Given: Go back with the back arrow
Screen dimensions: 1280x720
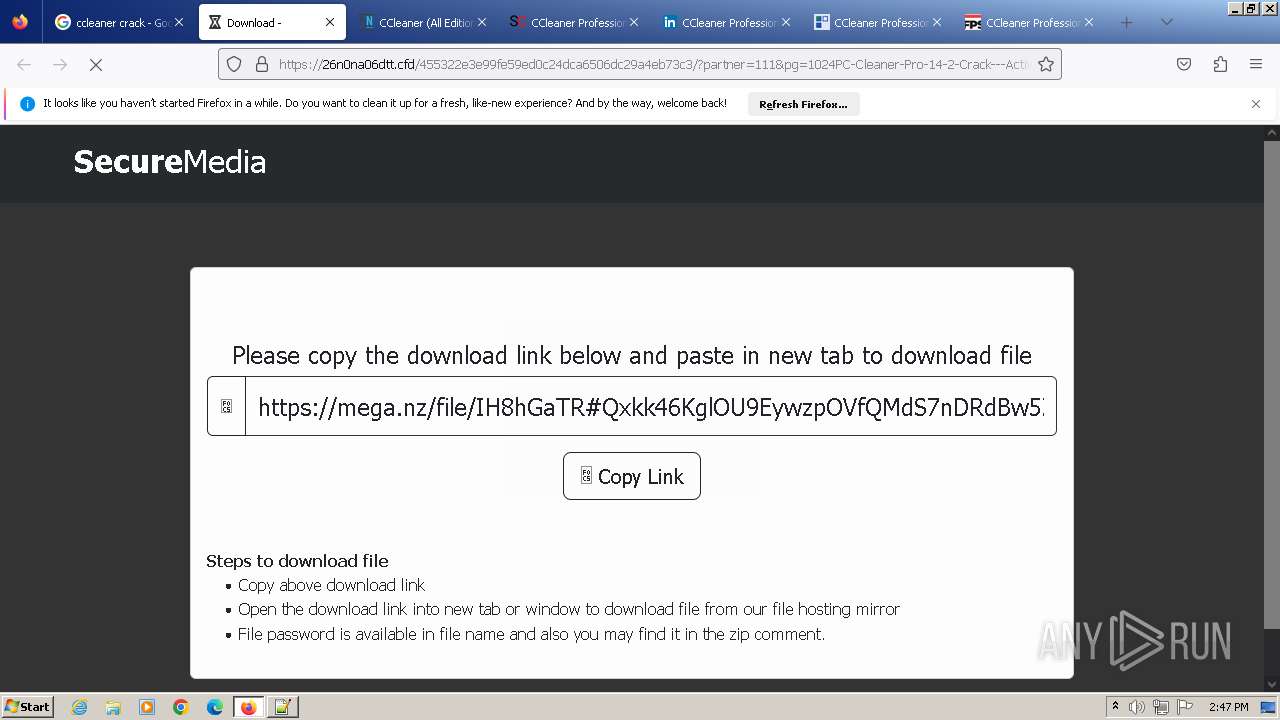Looking at the screenshot, I should tap(24, 64).
